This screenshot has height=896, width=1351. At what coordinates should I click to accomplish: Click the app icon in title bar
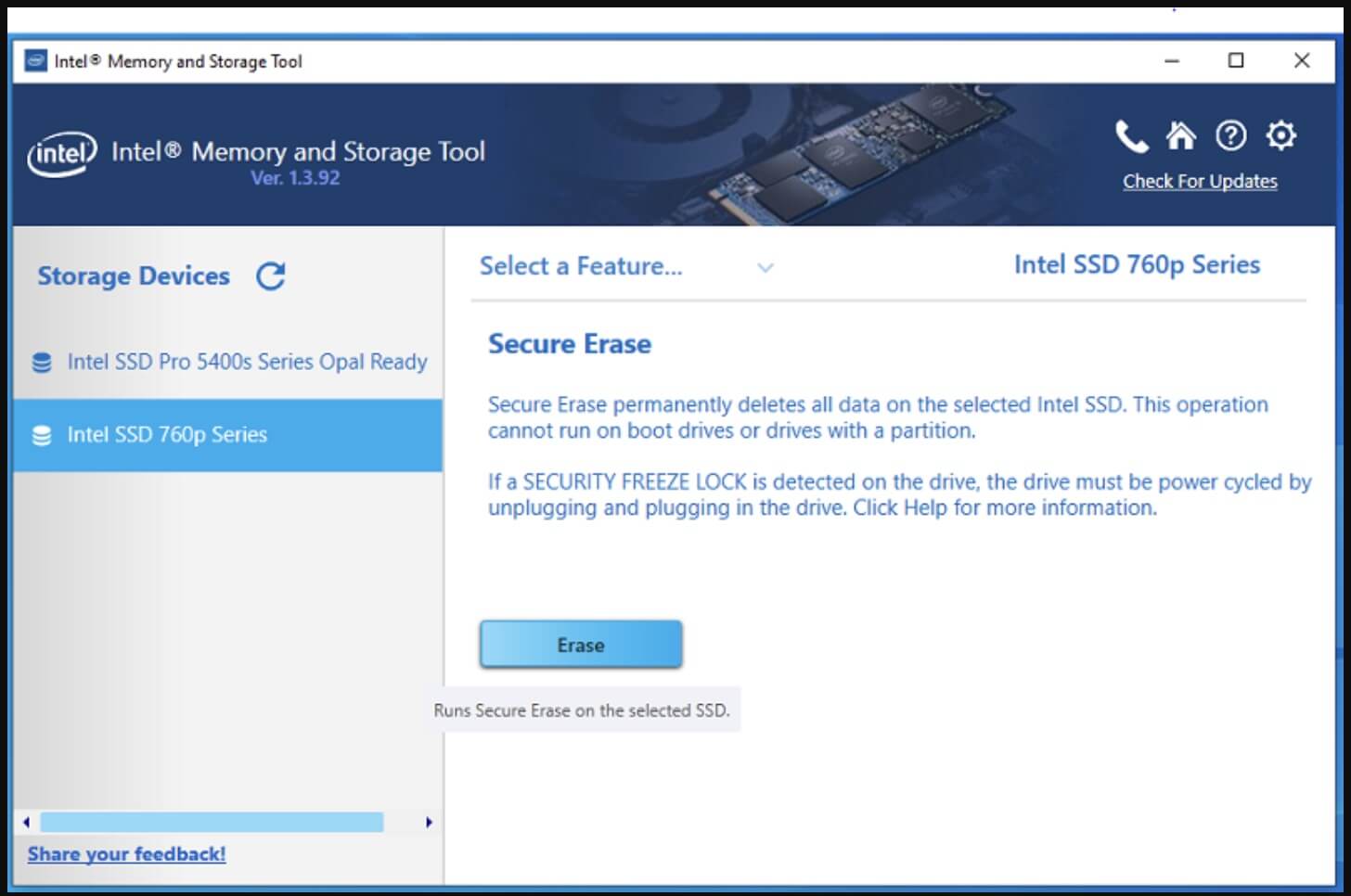pos(35,61)
